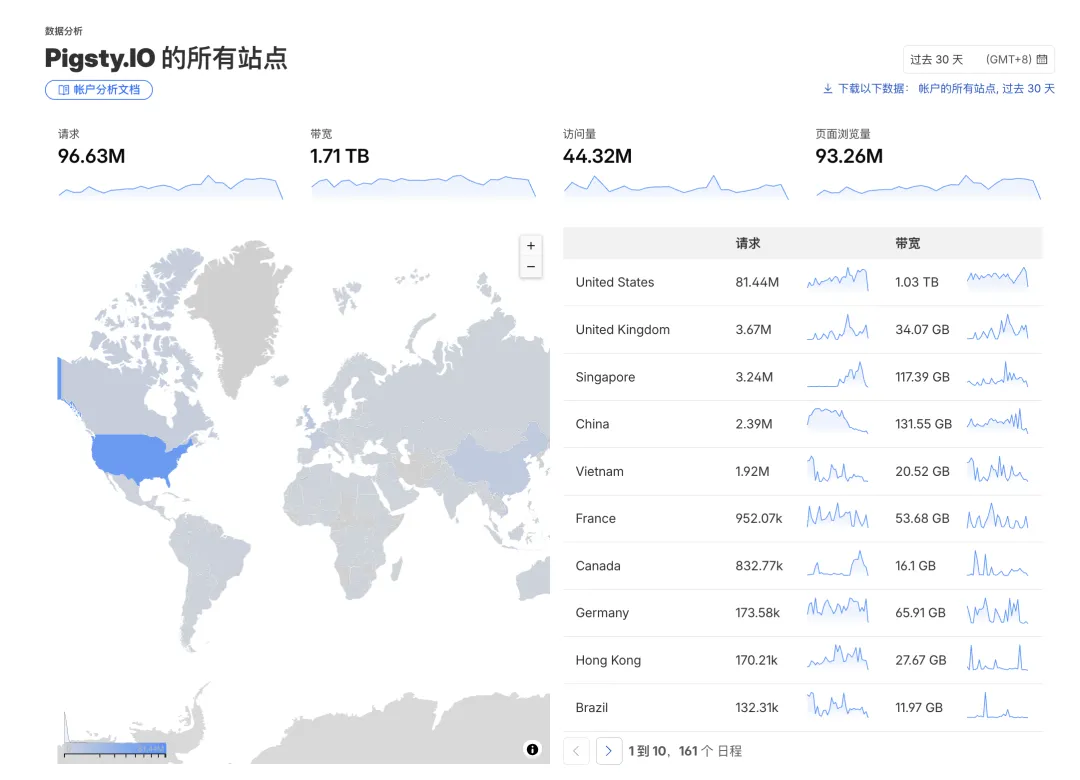Click the map info icon

[x=532, y=749]
